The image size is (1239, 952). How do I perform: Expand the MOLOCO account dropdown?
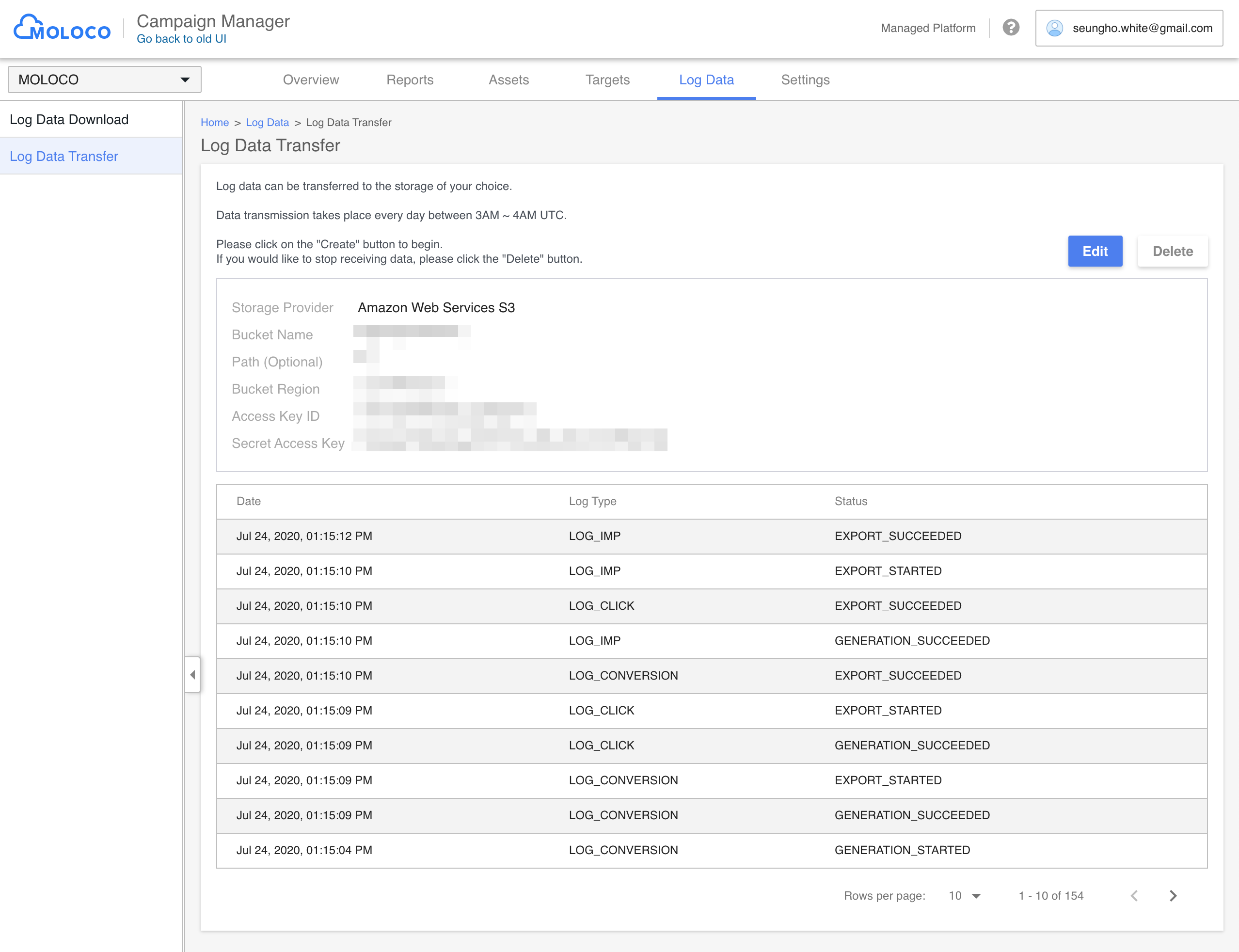pos(105,79)
